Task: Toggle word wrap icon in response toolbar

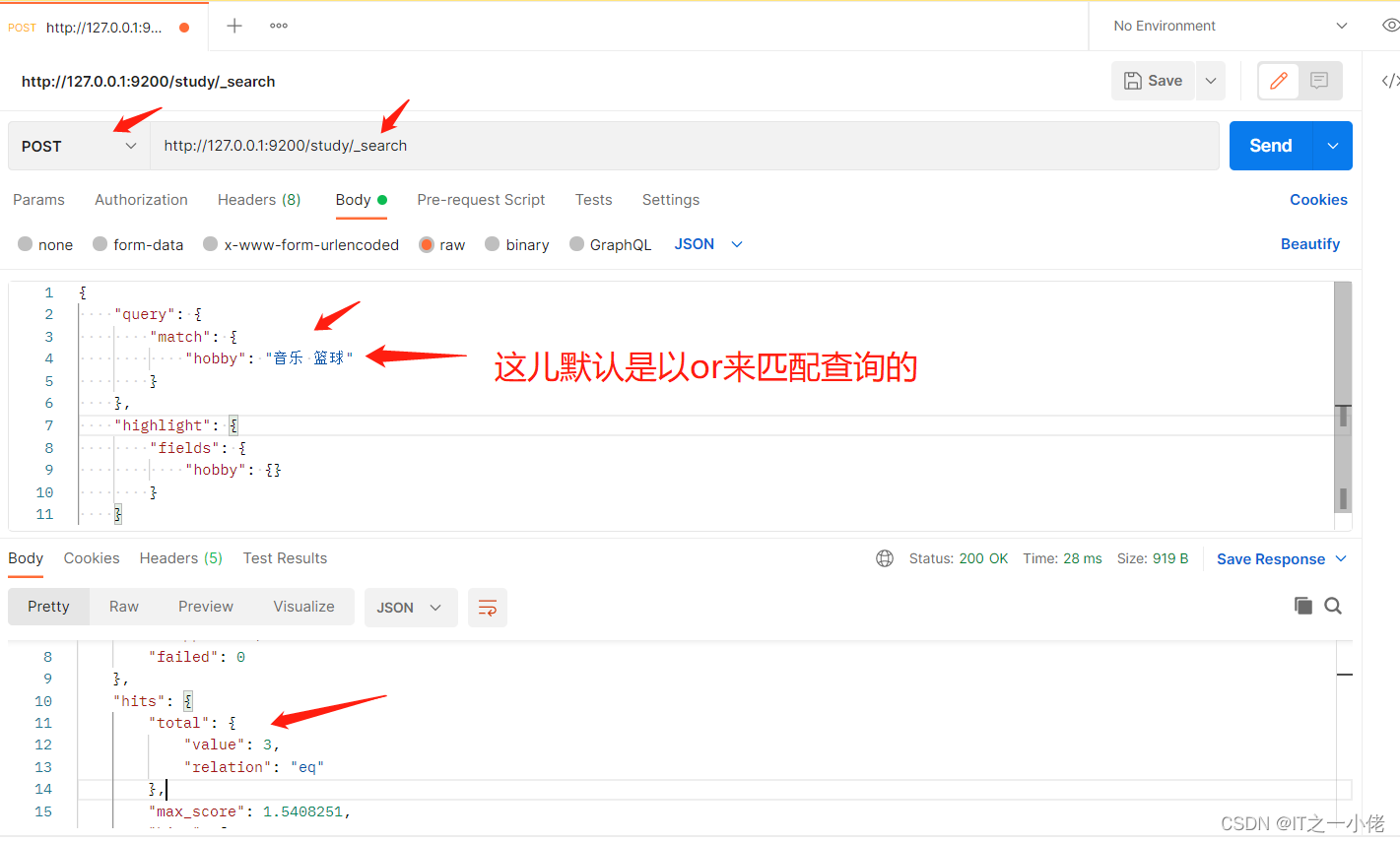Action: pos(488,608)
